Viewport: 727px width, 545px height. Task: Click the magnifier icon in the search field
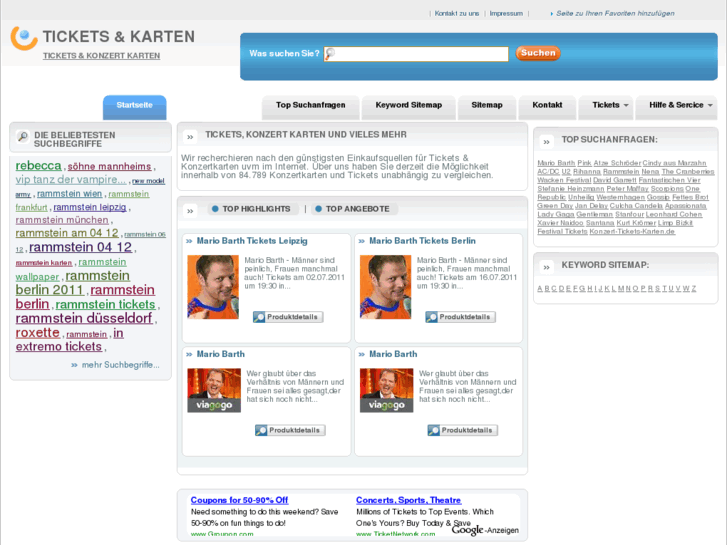click(x=330, y=54)
